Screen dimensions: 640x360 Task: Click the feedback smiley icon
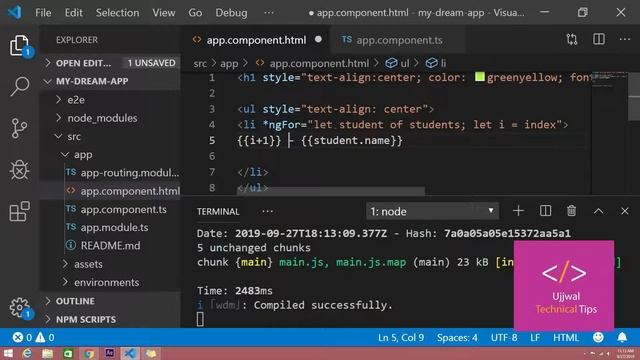(x=598, y=338)
